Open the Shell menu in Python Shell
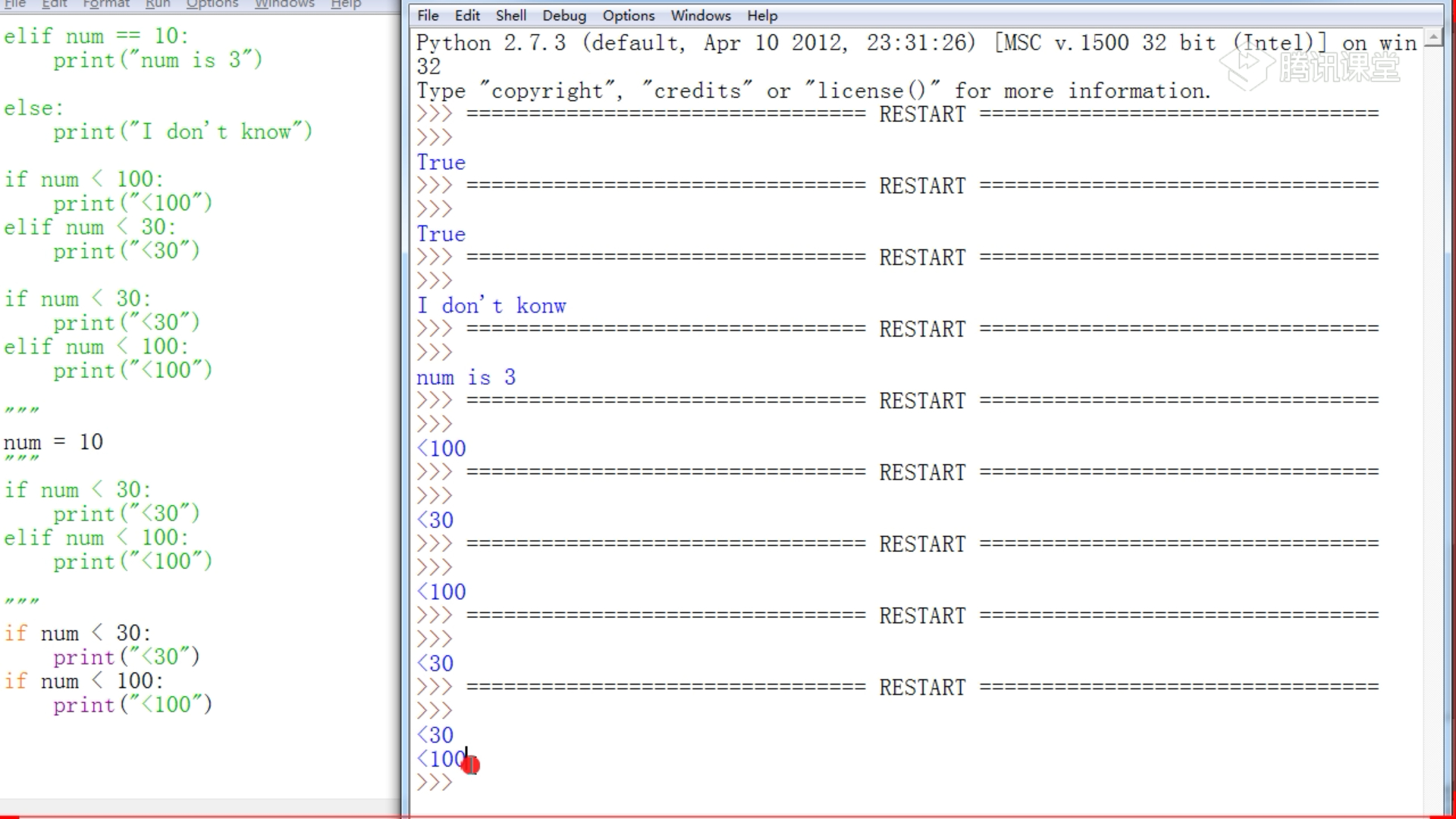The image size is (1456, 819). click(510, 15)
